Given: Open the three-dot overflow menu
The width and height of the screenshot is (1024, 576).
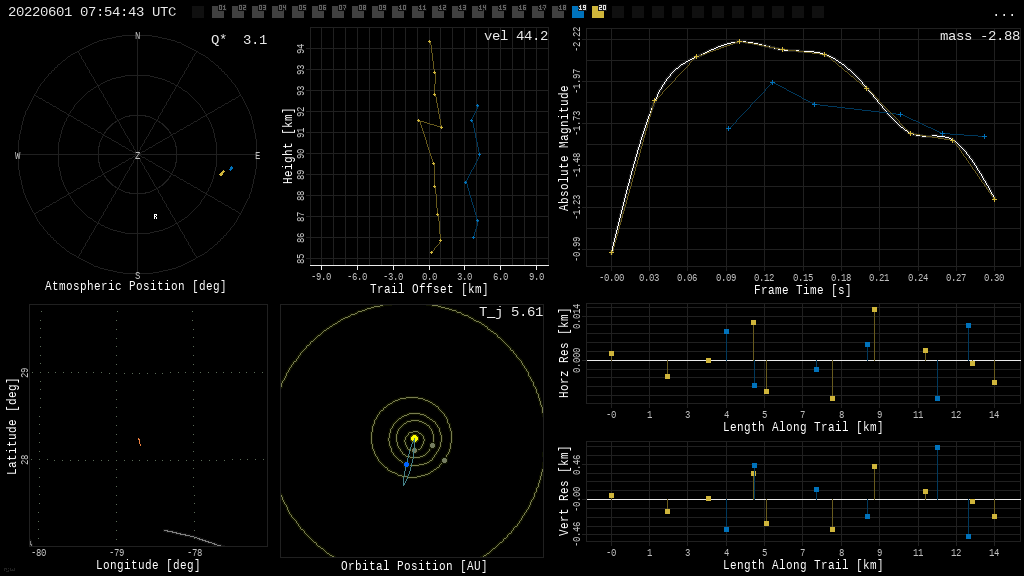Looking at the screenshot, I should pyautogui.click(x=1003, y=13).
